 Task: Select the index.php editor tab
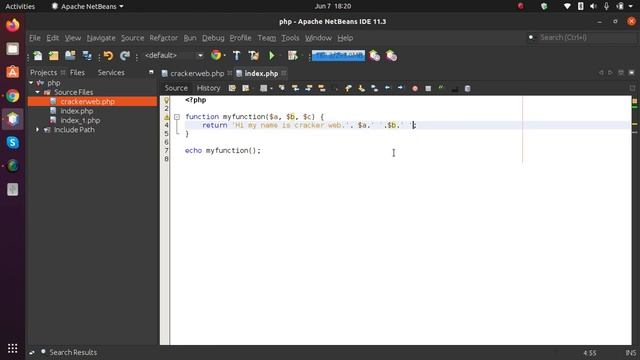[x=261, y=73]
